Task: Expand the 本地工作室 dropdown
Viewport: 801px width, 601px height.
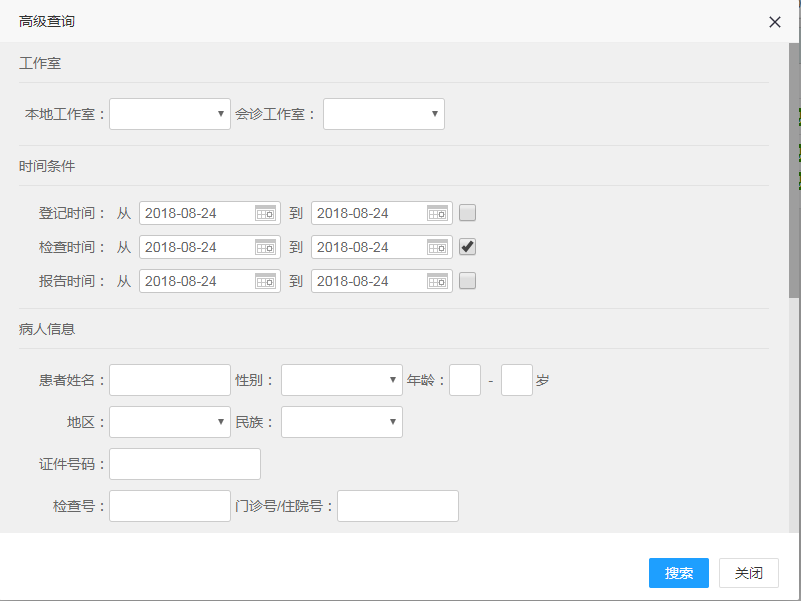Action: click(x=170, y=114)
